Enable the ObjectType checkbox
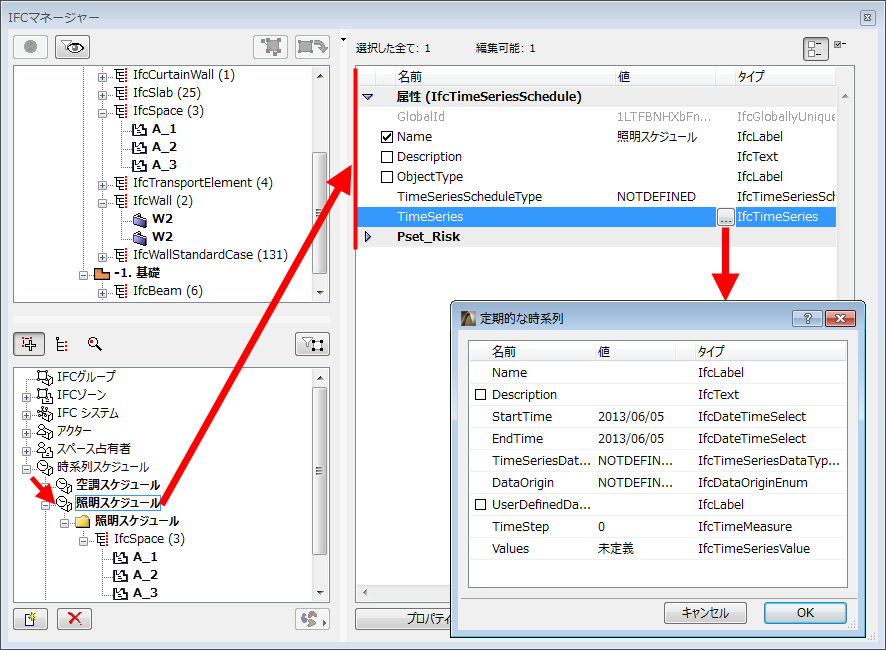This screenshot has height=650, width=886. pyautogui.click(x=387, y=177)
